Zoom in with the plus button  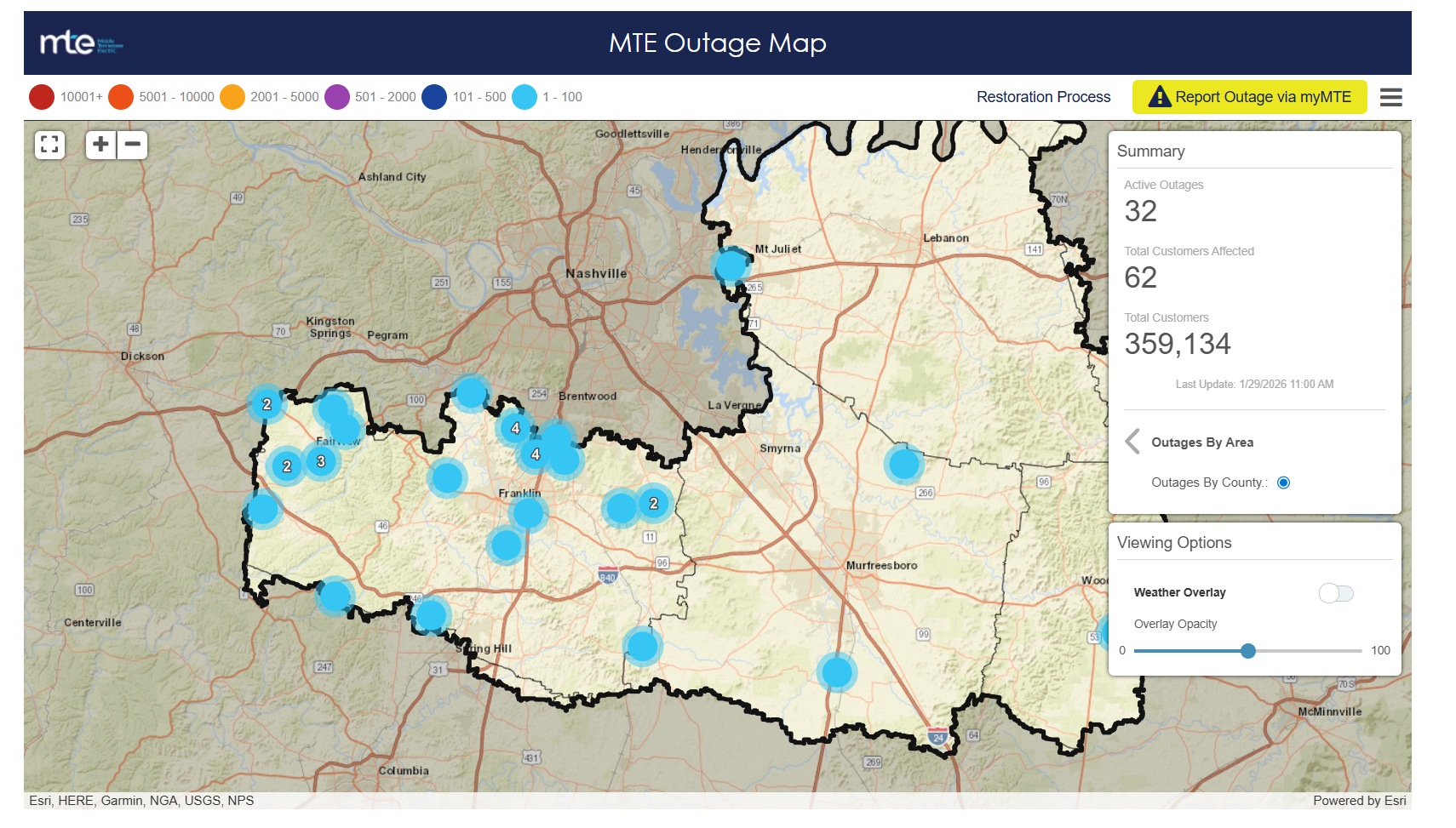point(100,145)
